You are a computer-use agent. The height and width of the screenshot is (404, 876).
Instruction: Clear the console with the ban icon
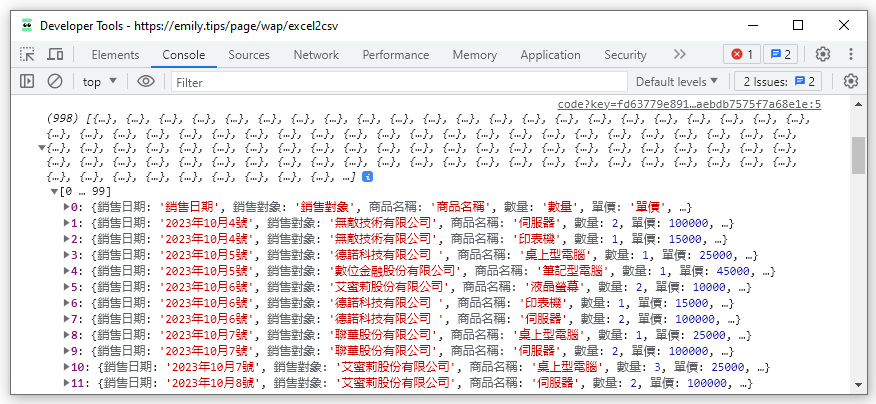[54, 82]
